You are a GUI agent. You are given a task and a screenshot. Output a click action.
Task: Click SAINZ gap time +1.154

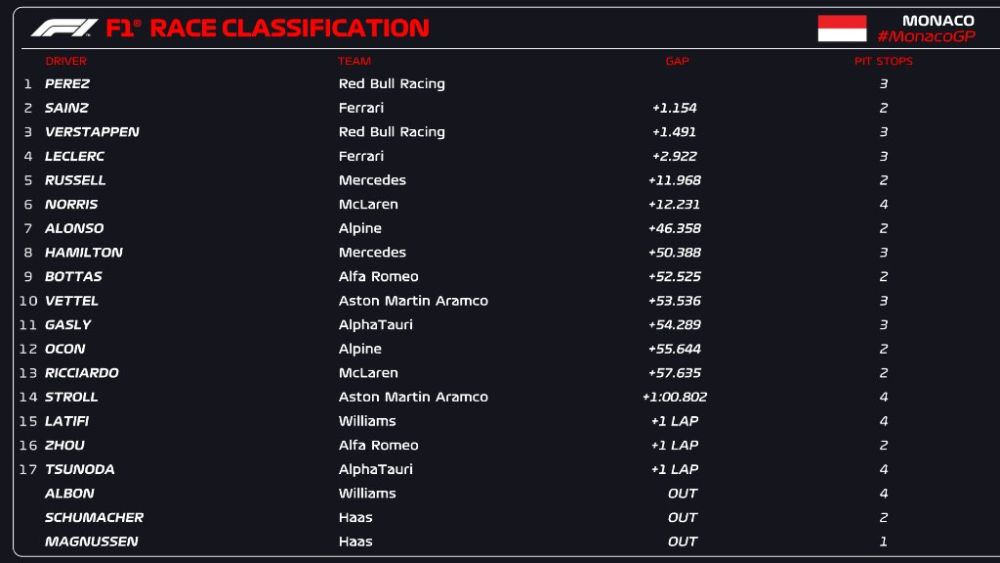674,108
